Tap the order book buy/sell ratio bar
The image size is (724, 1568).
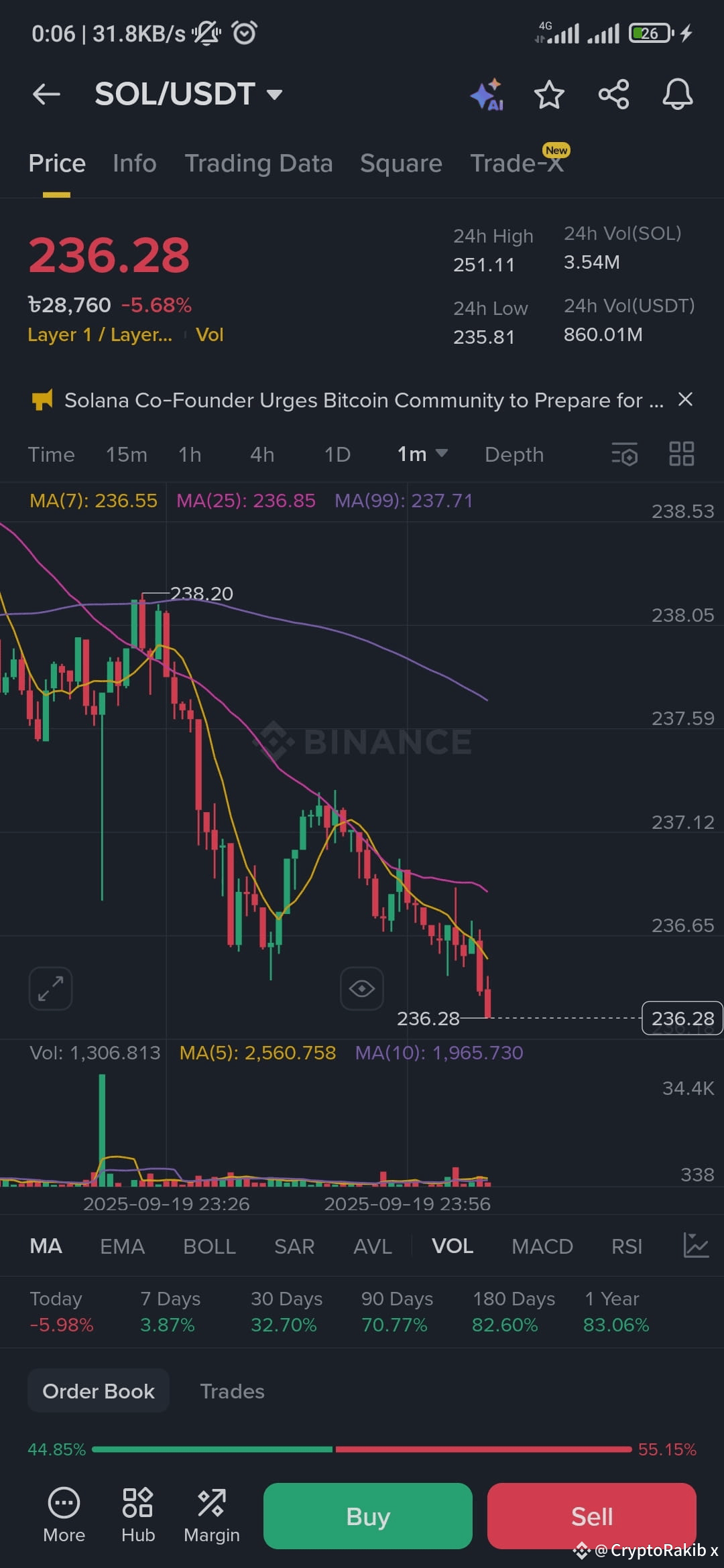pos(361,1449)
